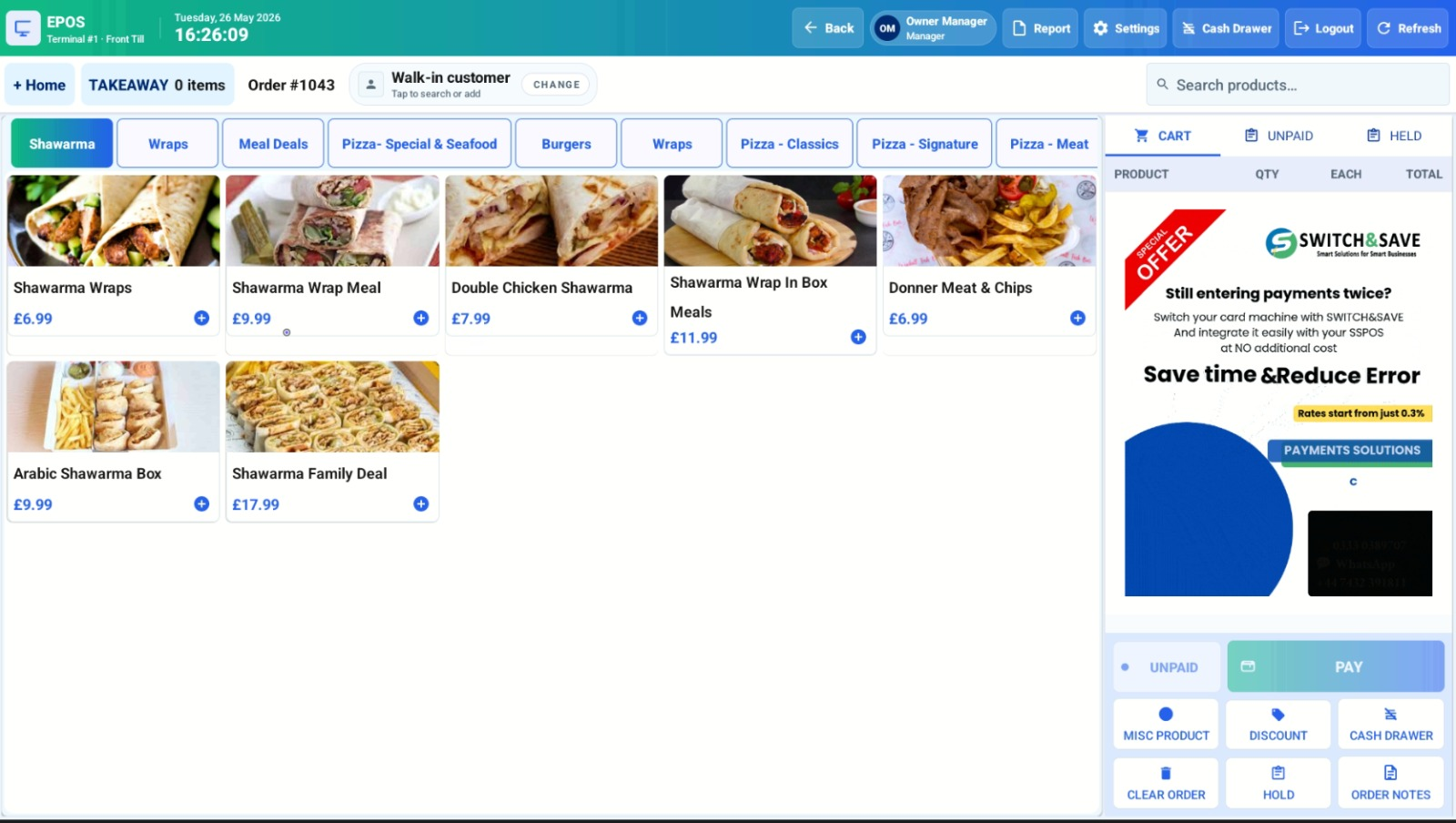Switch to the UNPAID orders tab
This screenshot has height=823, width=1456.
coord(1279,136)
